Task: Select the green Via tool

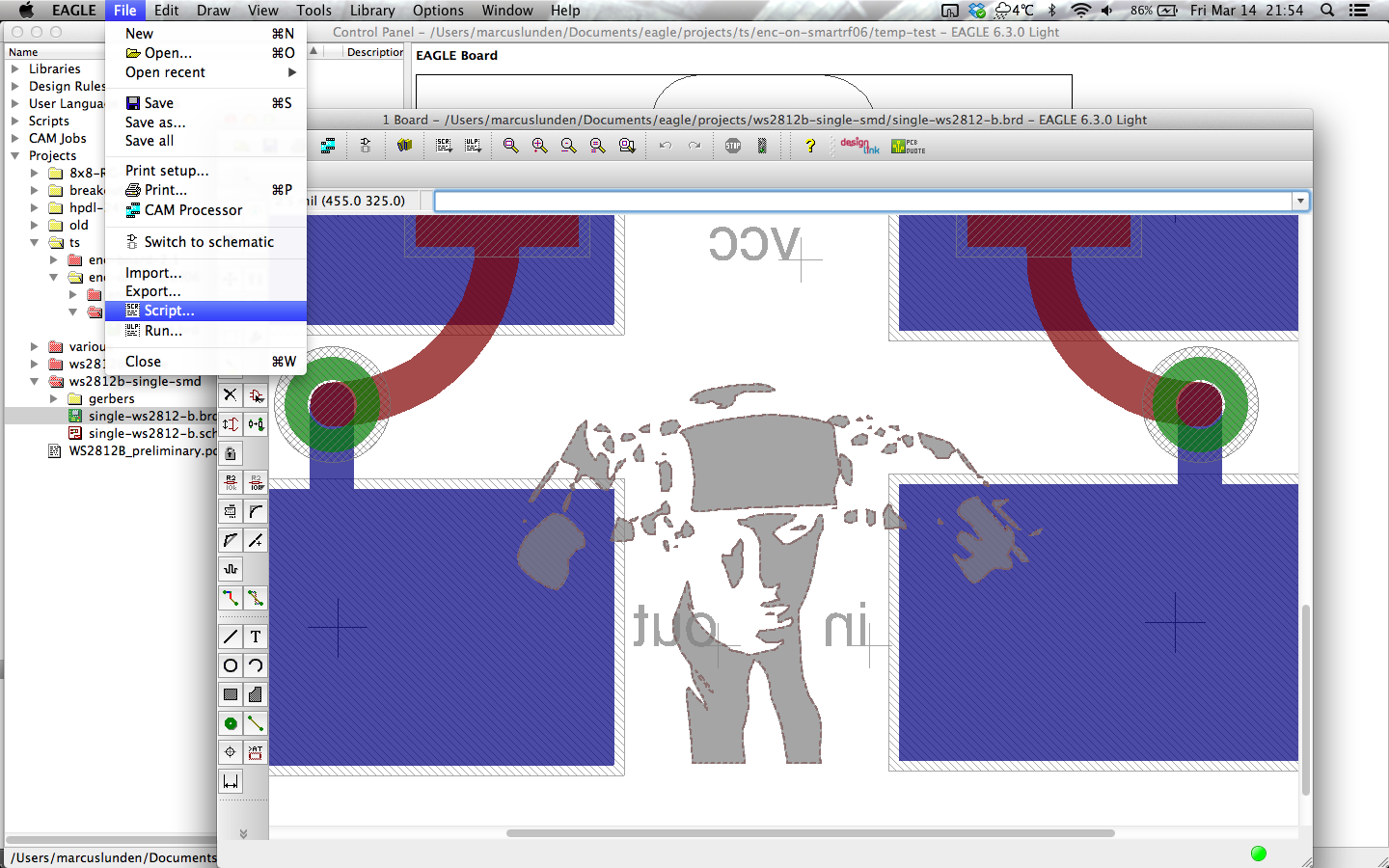Action: (230, 723)
